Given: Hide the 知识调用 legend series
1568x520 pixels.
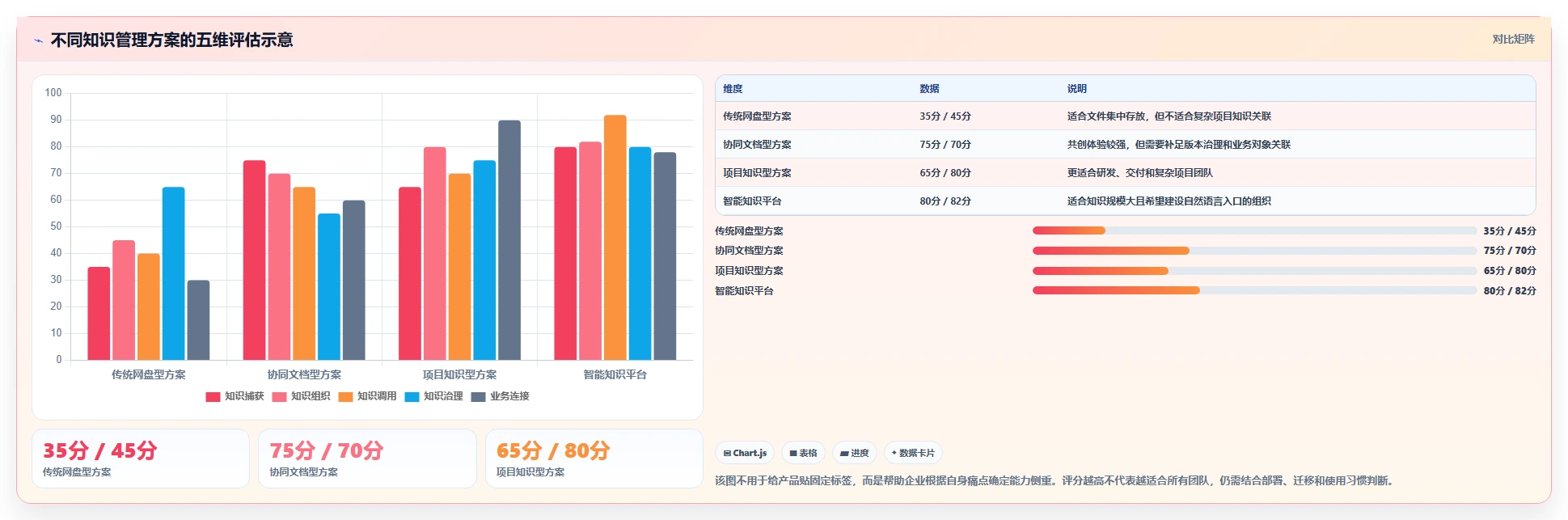Looking at the screenshot, I should [368, 396].
